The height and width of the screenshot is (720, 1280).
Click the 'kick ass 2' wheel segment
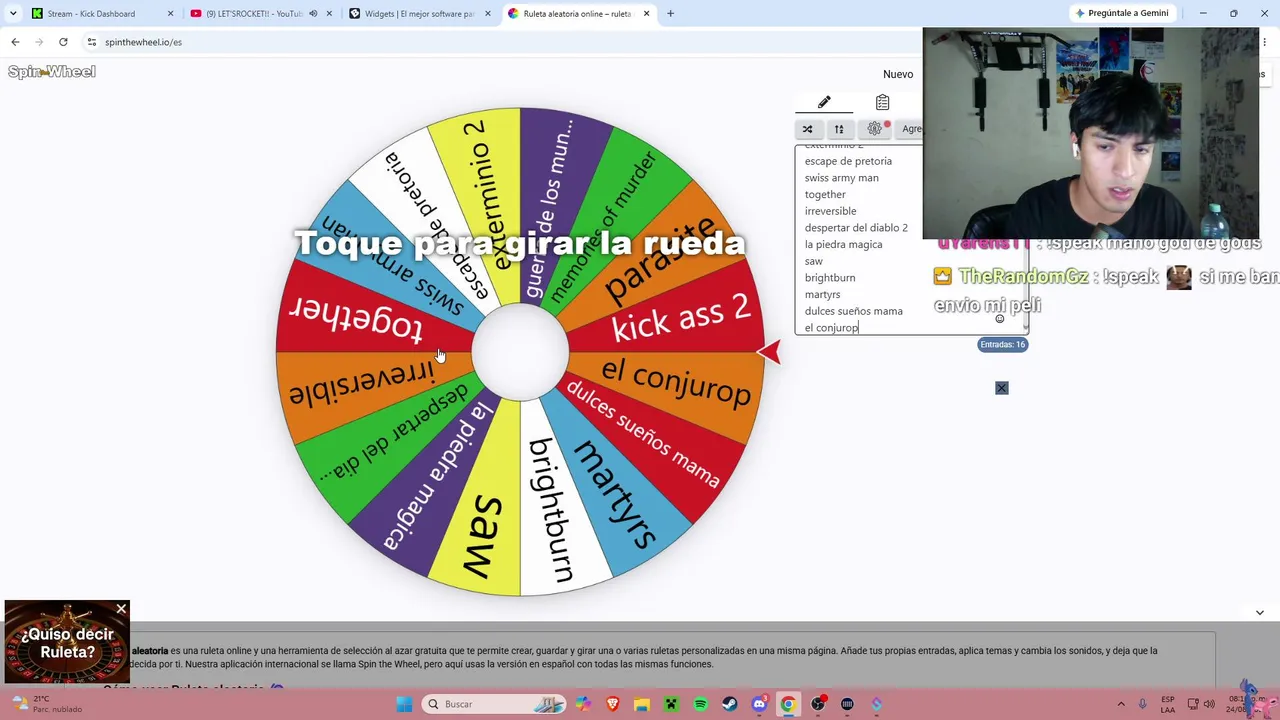click(680, 319)
